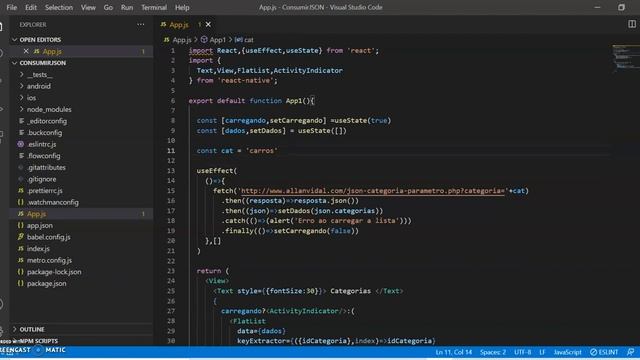This screenshot has width=640, height=360.
Task: Close the App.js editor tab
Action: (x=208, y=24)
